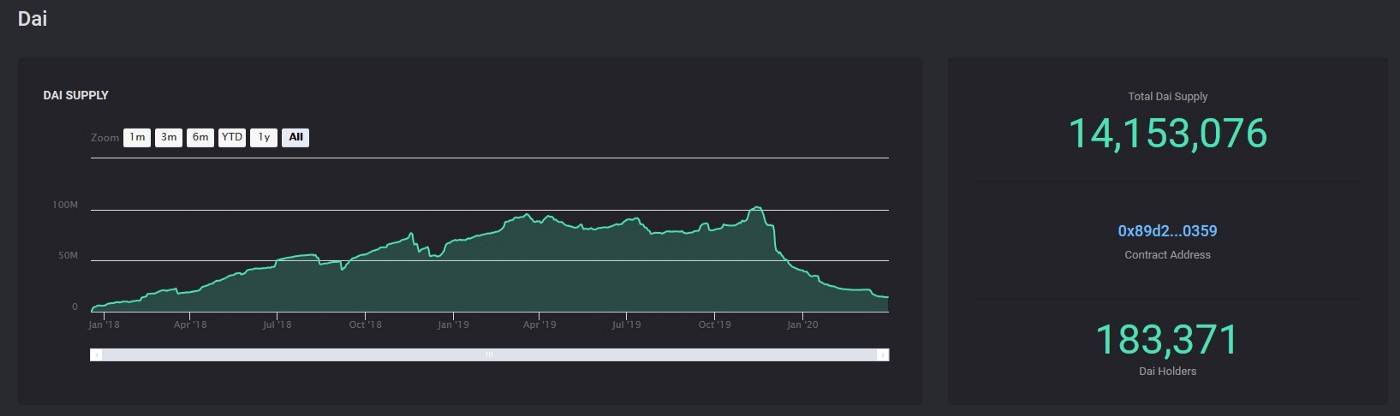Show All time range
Viewport: 1400px width, 416px height.
[296, 137]
